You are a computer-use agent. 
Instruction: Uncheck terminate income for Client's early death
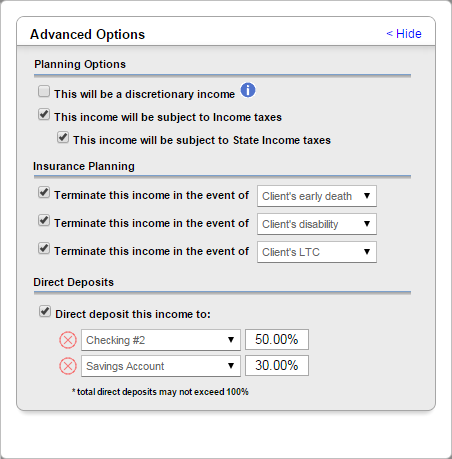[x=44, y=193]
